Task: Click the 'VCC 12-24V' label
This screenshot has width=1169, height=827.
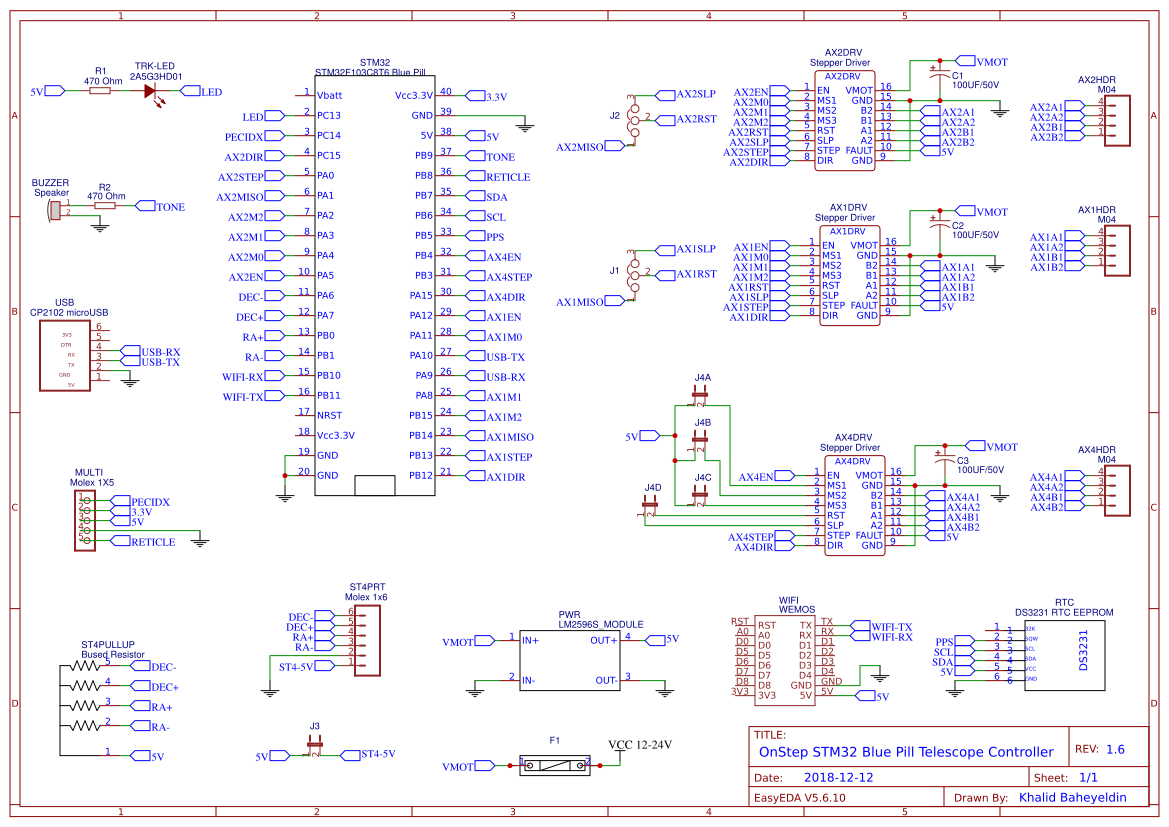Action: coord(640,744)
